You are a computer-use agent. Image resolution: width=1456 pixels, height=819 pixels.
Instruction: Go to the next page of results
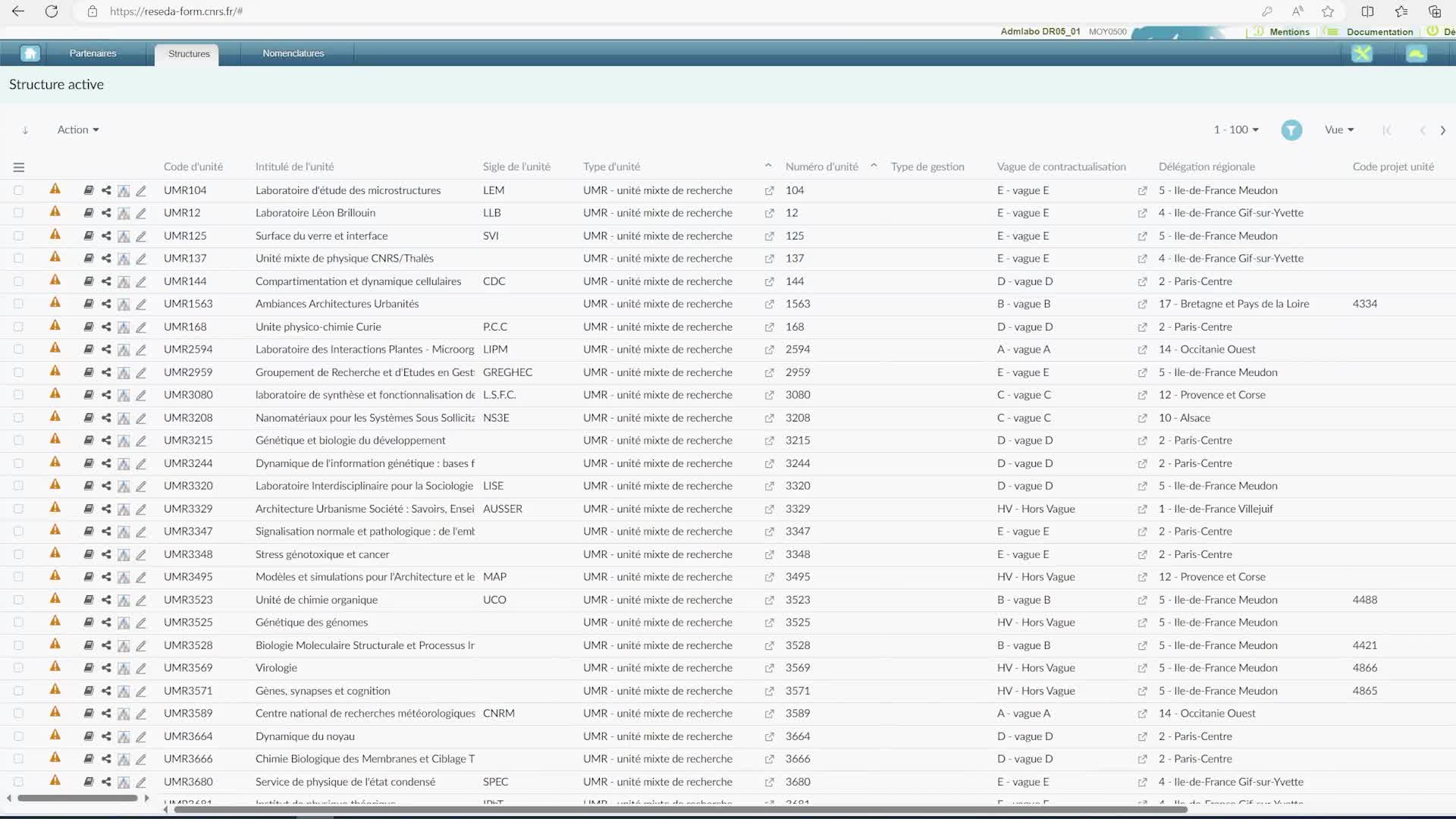(1443, 130)
